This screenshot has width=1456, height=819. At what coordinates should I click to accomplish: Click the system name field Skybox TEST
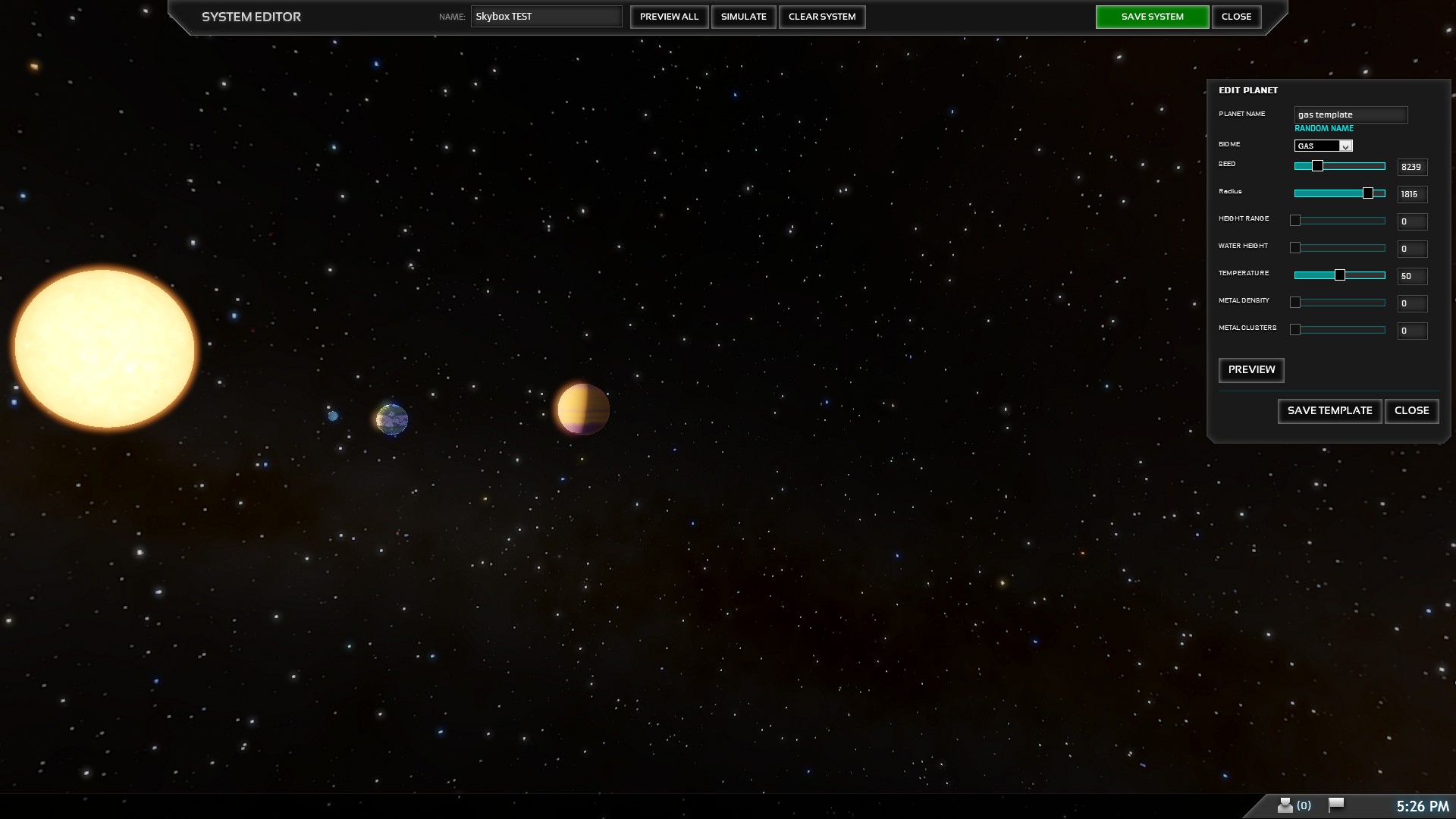[x=546, y=17]
